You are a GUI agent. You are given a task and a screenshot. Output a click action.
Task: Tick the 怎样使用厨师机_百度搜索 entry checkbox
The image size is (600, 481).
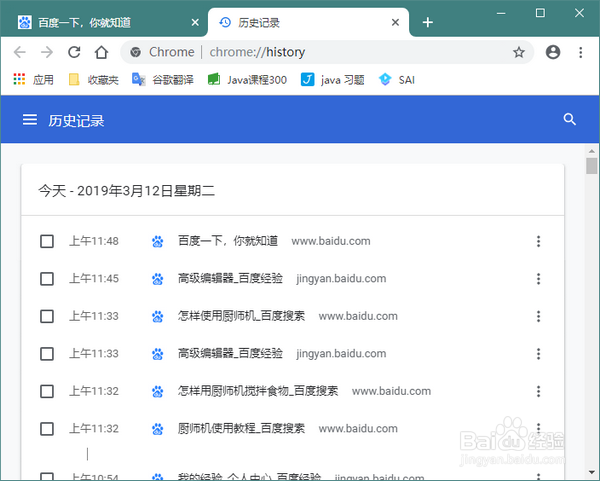(47, 316)
